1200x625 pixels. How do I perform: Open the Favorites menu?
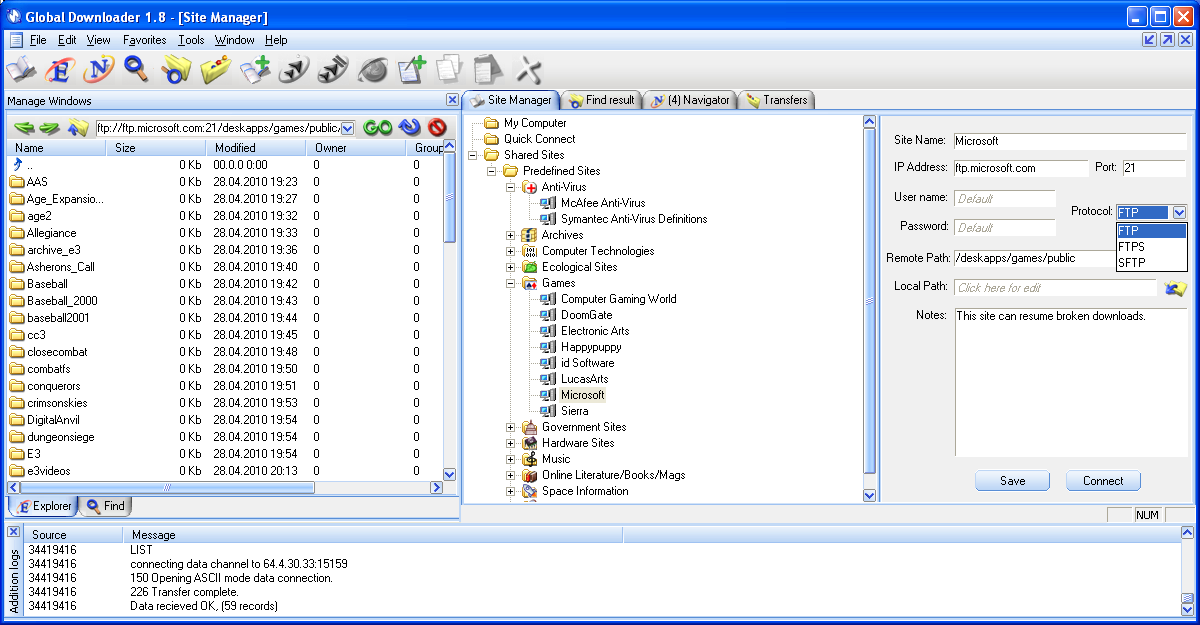[144, 40]
